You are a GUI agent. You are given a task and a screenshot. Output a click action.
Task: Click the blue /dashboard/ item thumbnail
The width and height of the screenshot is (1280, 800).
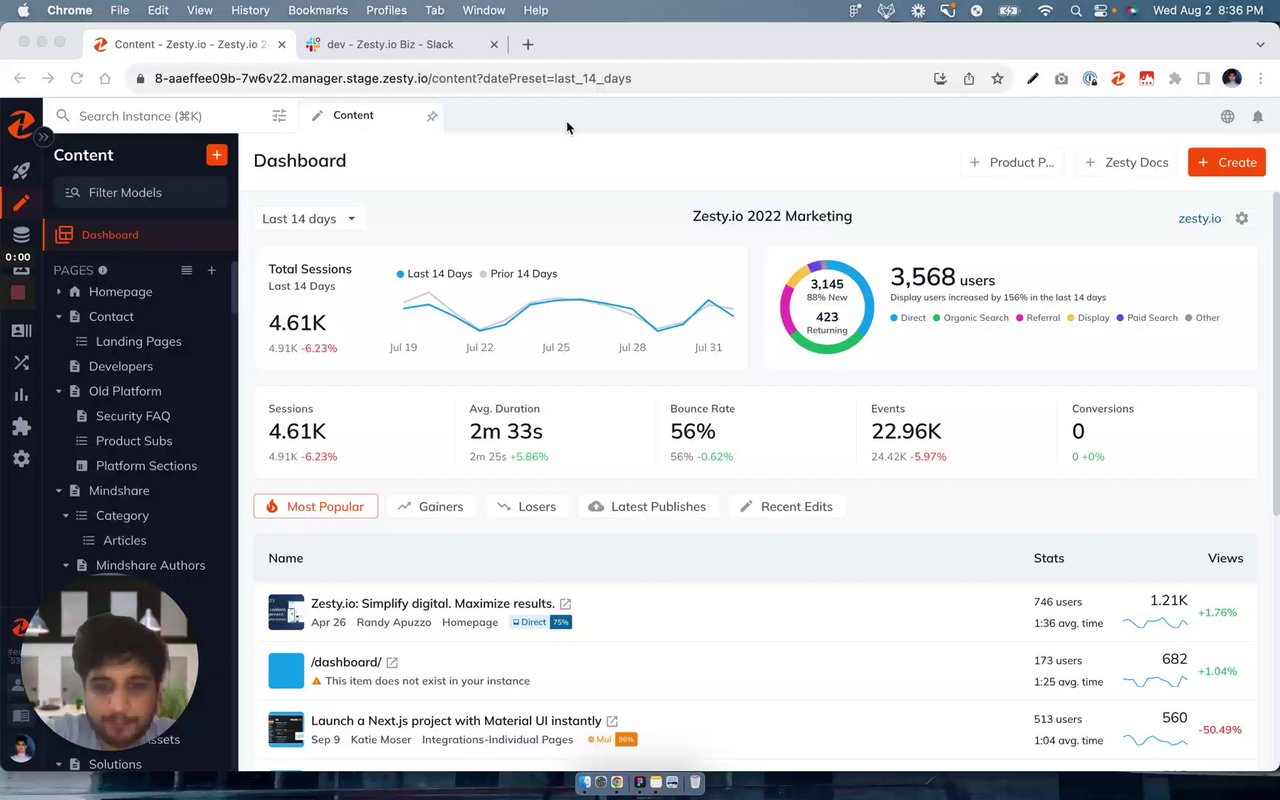286,671
